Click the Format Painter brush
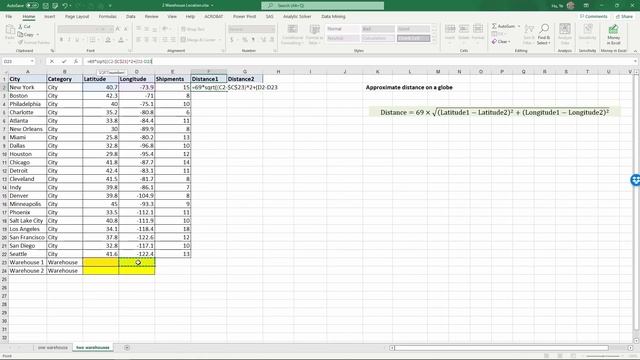Screen dimensions: 640x360 pos(33,42)
